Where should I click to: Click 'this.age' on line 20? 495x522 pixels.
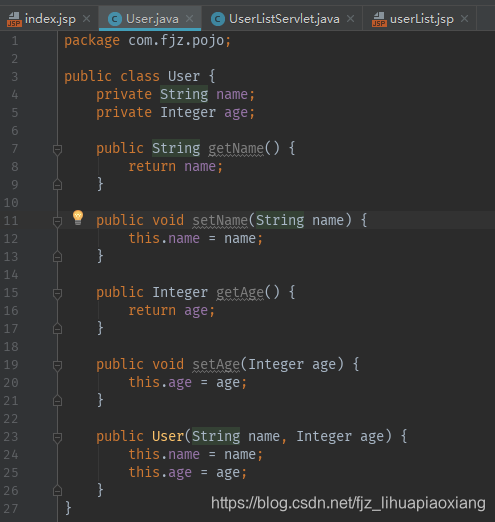(160, 383)
